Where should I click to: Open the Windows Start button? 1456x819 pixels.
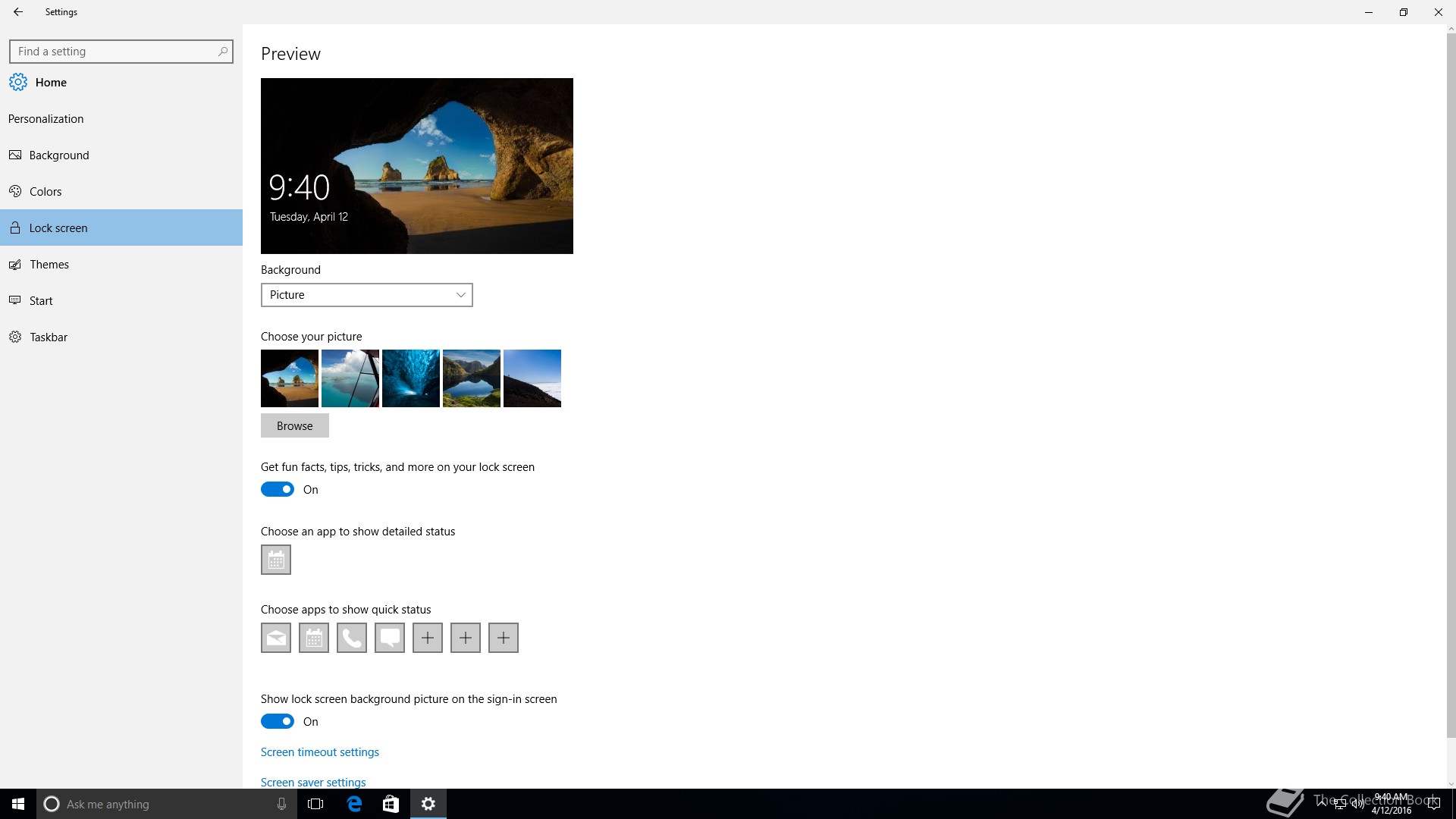coord(18,804)
